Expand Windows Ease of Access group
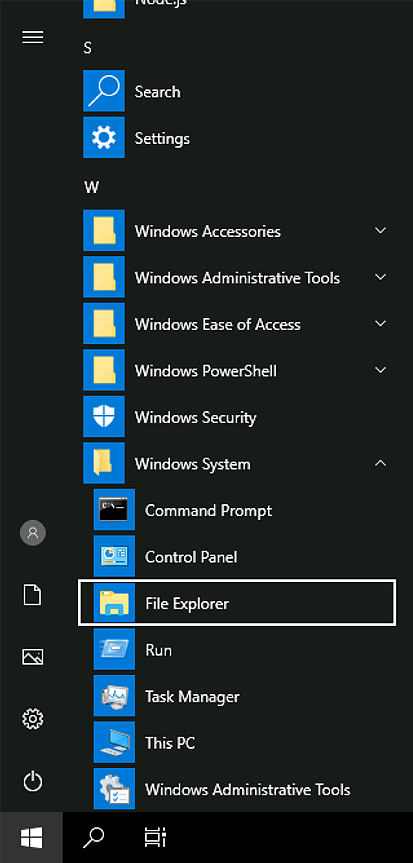This screenshot has height=863, width=413. [237, 324]
